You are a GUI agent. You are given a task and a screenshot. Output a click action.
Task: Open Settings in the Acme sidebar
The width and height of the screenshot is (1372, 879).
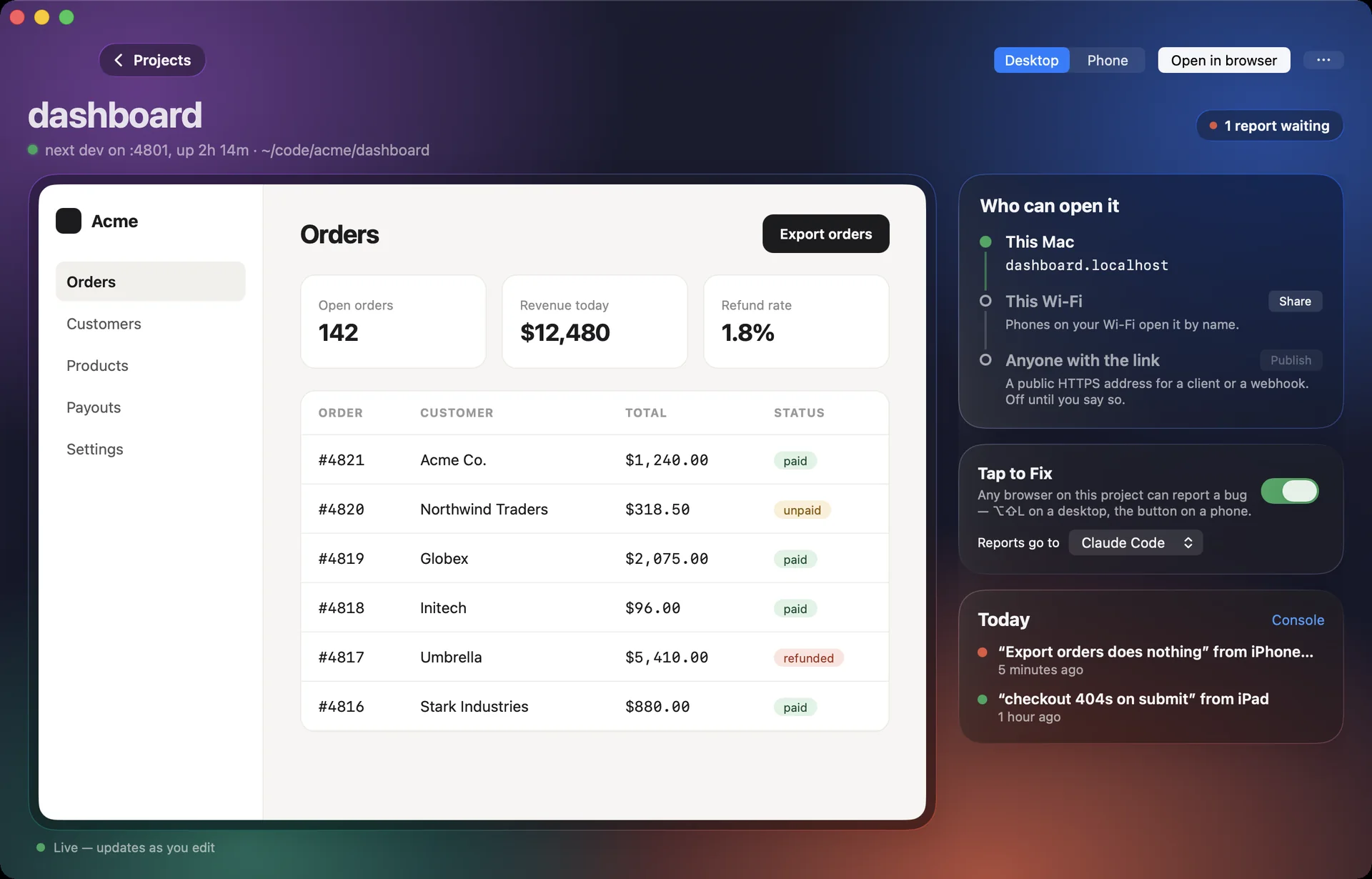(150, 449)
